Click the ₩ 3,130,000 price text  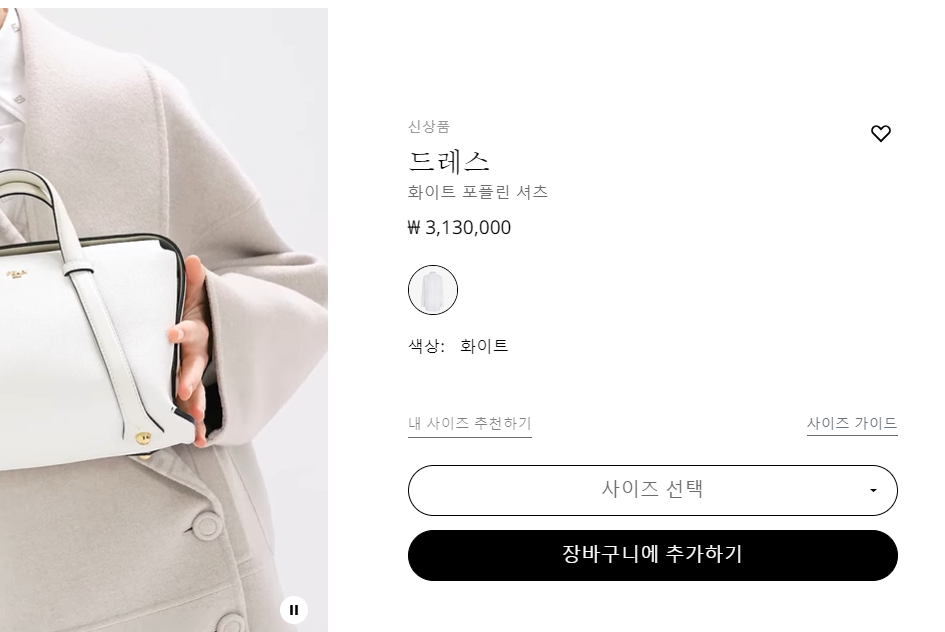click(459, 228)
